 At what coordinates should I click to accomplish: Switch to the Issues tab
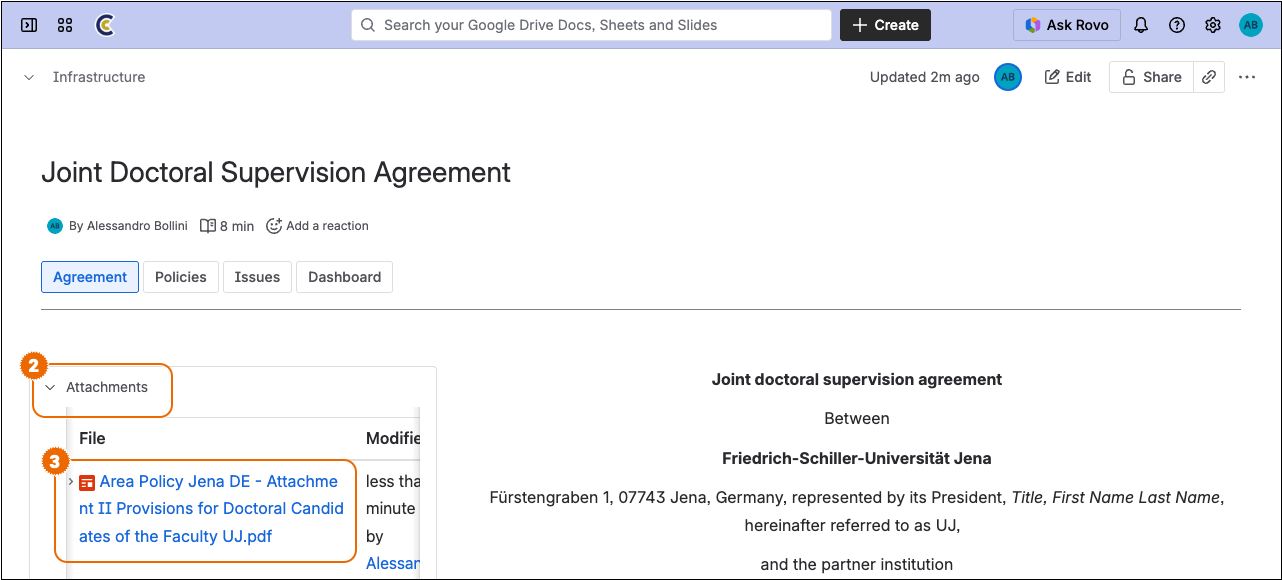[257, 277]
